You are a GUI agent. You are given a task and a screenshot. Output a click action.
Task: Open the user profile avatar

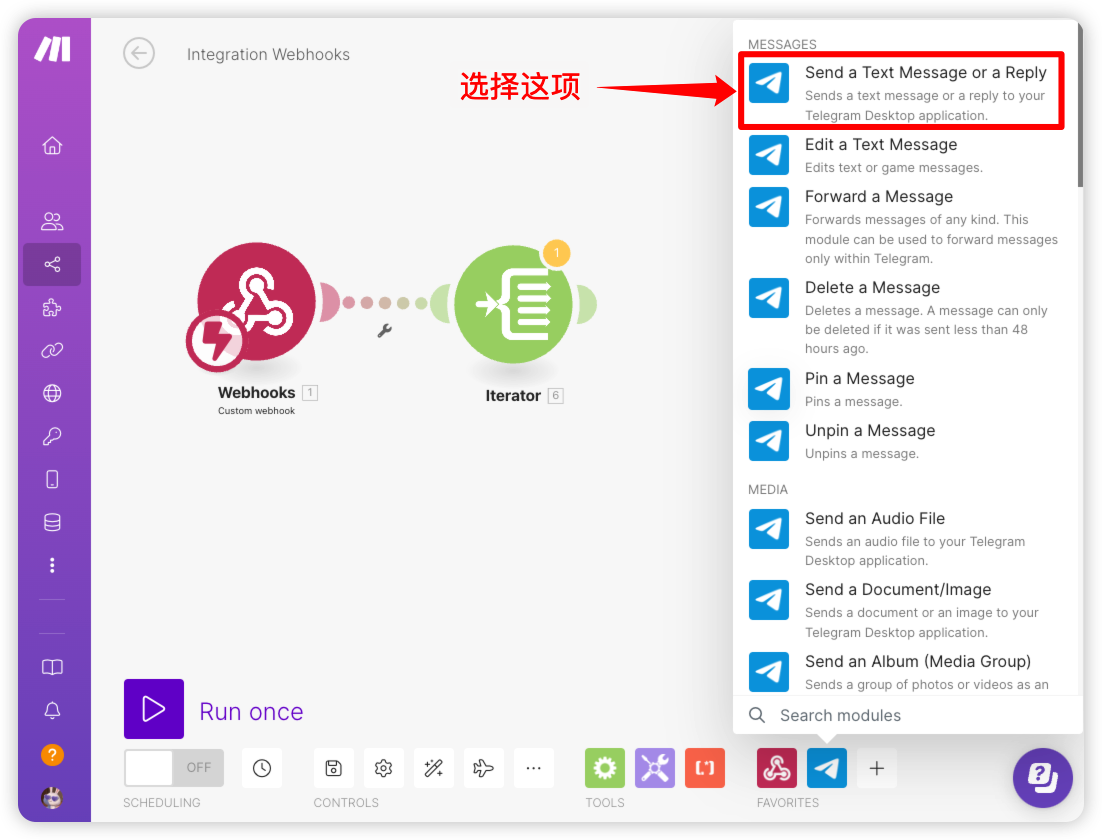click(x=52, y=798)
